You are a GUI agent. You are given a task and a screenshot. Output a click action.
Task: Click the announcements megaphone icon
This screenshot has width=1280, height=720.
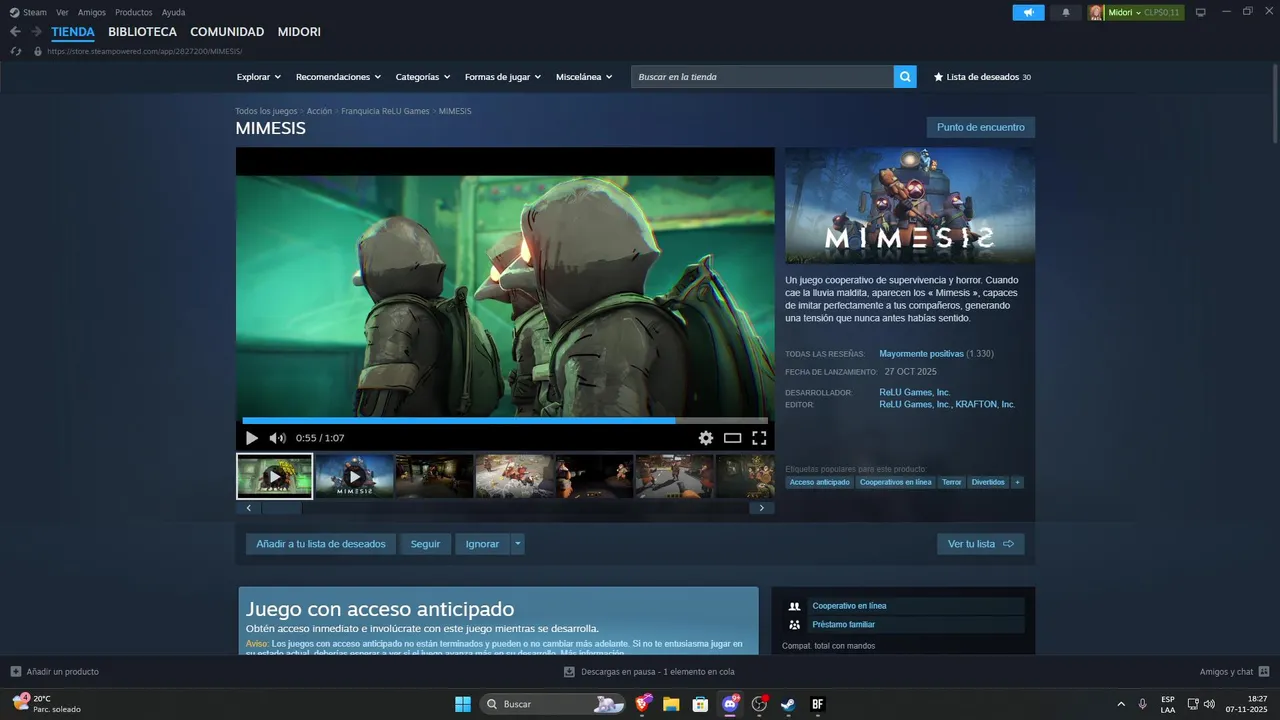[1028, 13]
